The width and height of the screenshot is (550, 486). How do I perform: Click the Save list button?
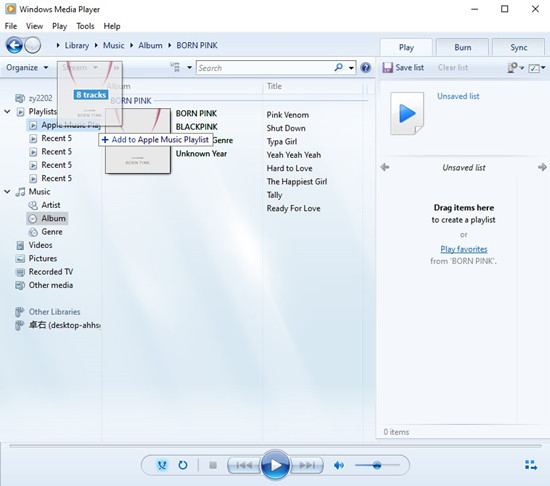403,67
